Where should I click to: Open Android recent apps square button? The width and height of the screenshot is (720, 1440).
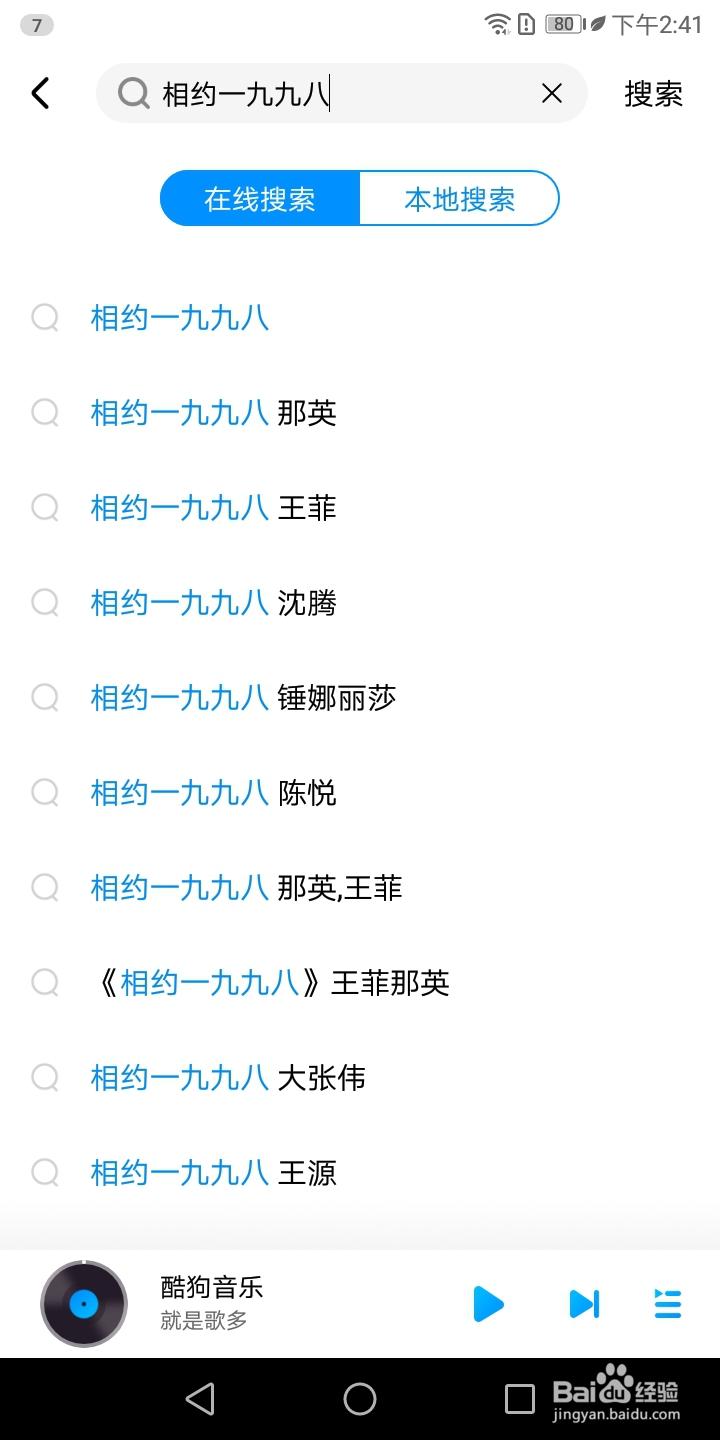pyautogui.click(x=520, y=1398)
